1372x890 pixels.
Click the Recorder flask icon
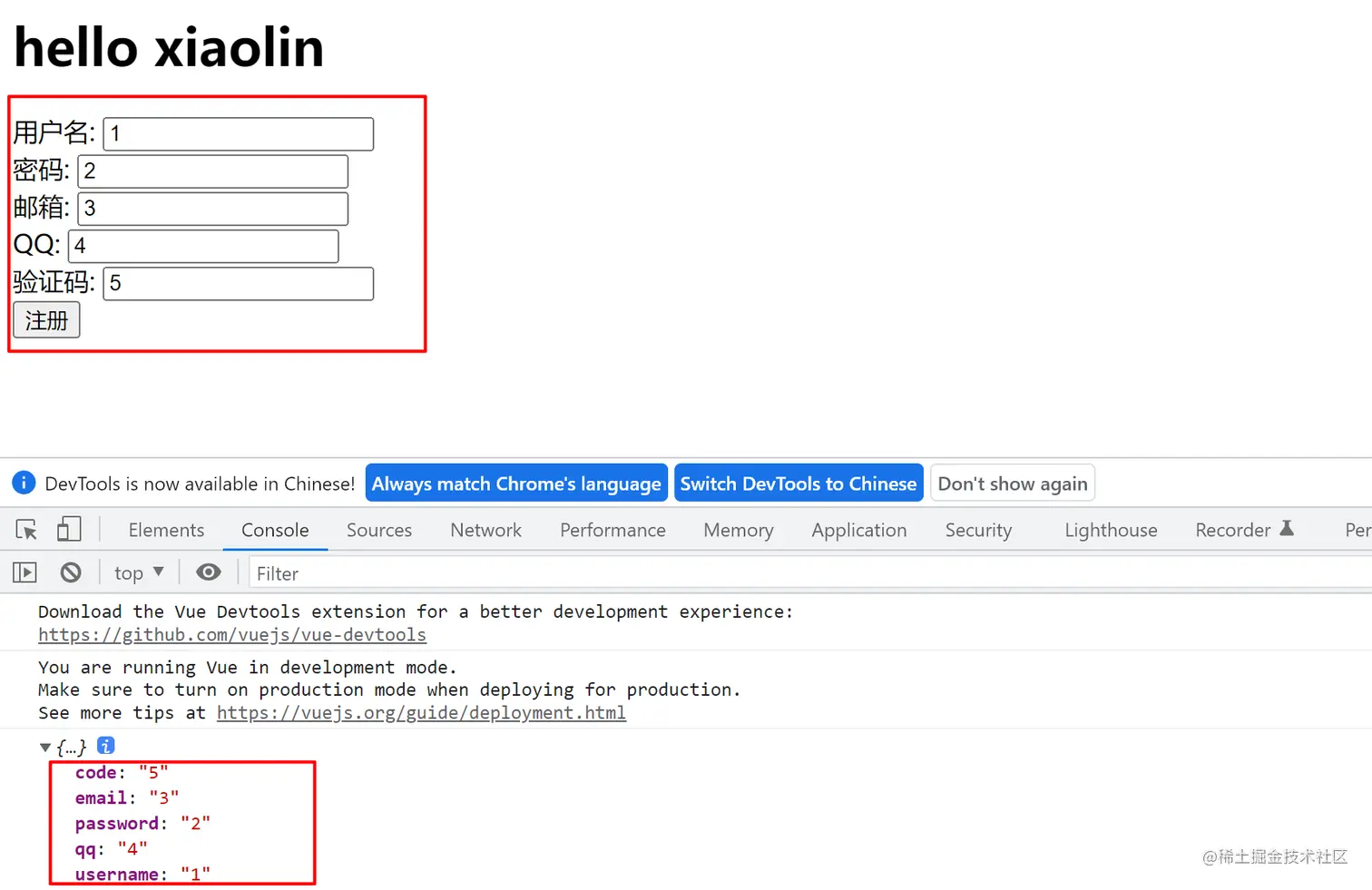(1287, 528)
